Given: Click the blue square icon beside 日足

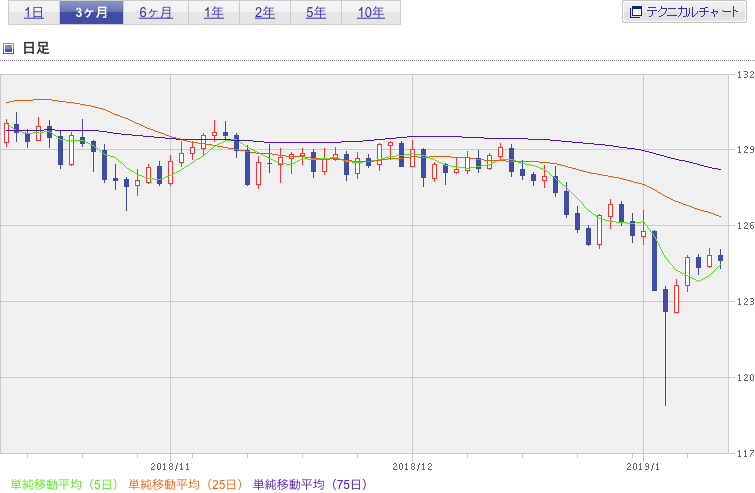Looking at the screenshot, I should coord(8,48).
